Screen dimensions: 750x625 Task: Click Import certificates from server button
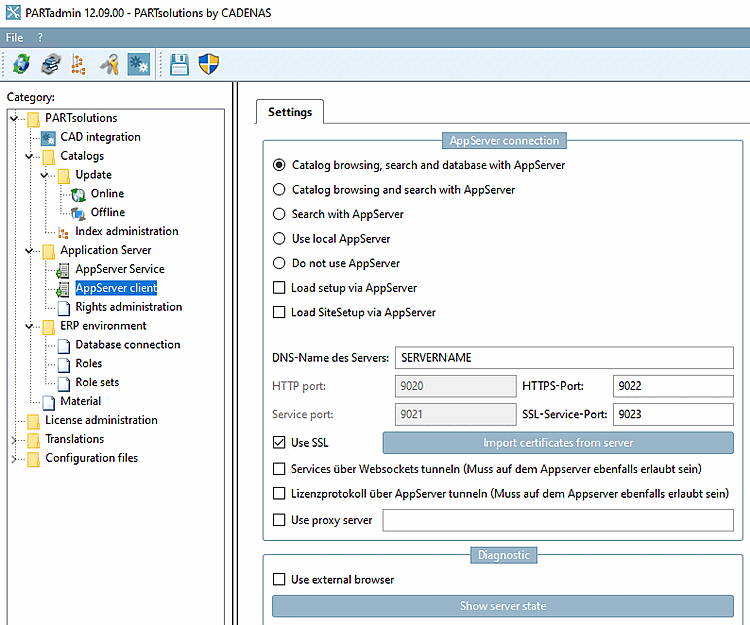click(x=558, y=443)
